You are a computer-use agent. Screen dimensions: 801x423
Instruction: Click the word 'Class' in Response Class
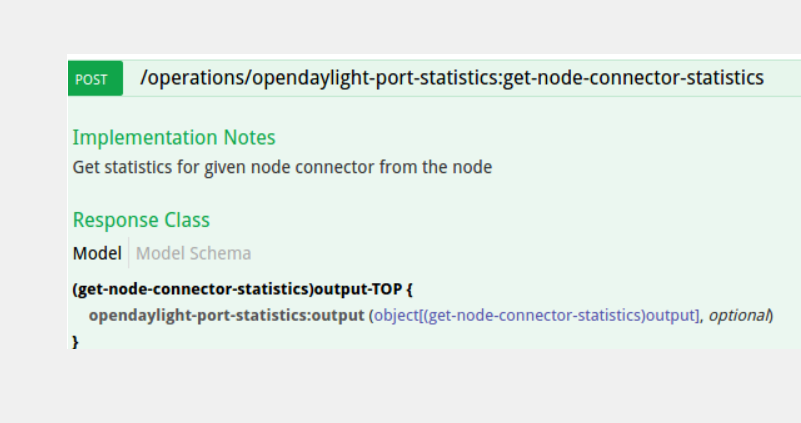(x=185, y=220)
